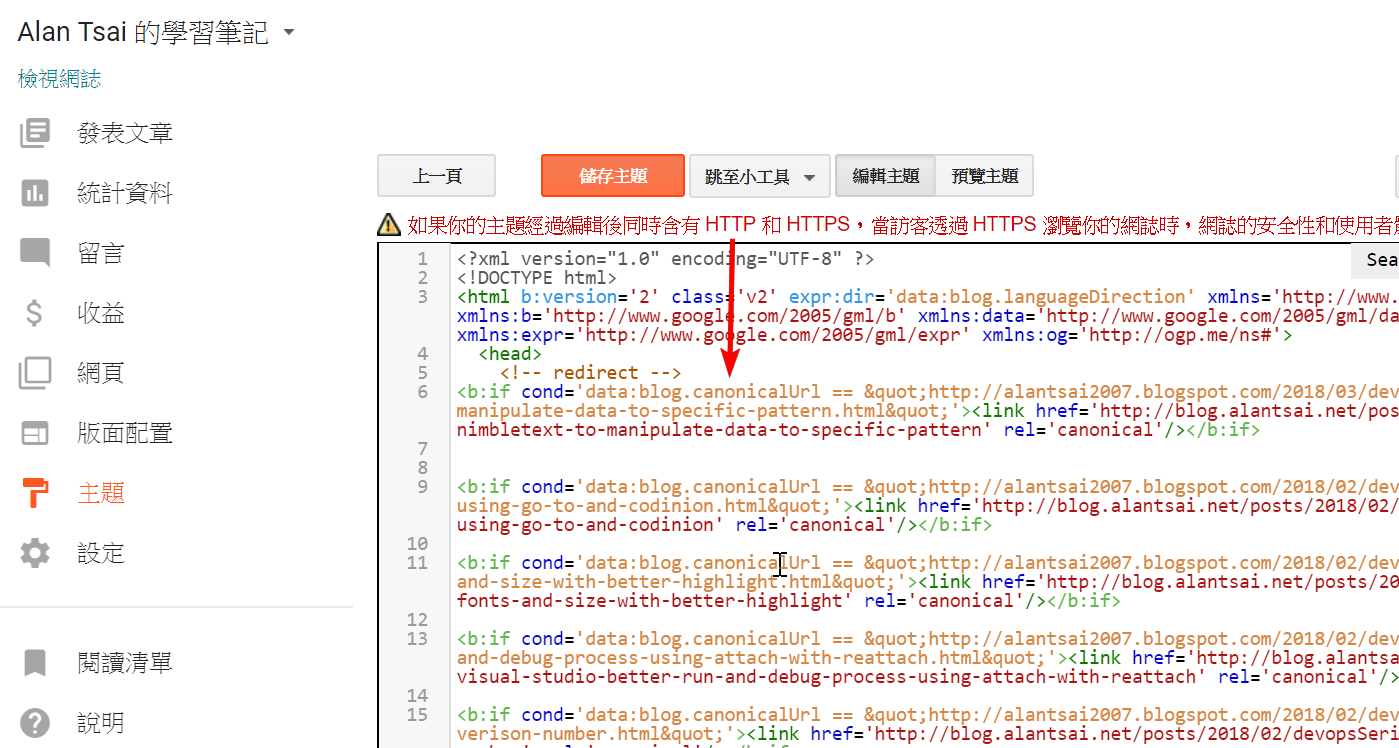The image size is (1399, 748).
Task: Click line number 6 in the gutter
Action: (423, 392)
